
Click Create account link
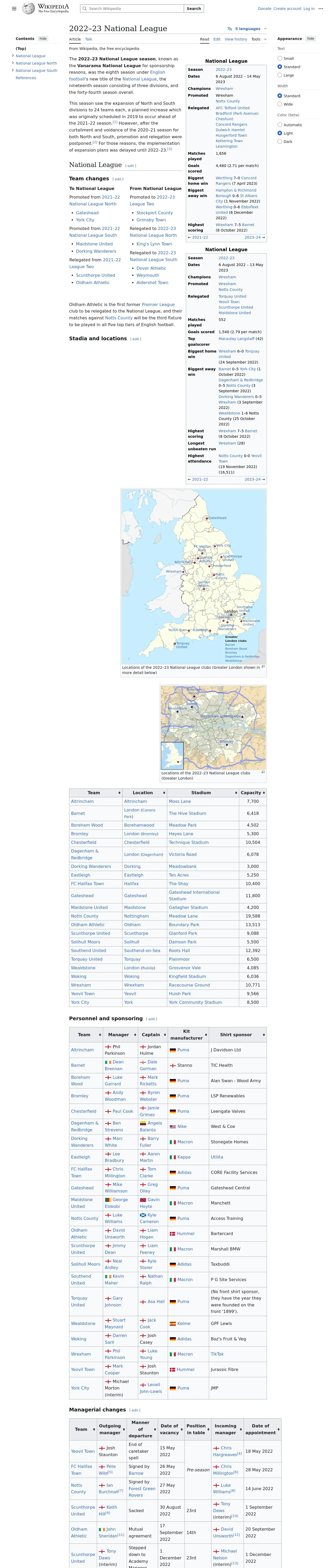point(287,9)
